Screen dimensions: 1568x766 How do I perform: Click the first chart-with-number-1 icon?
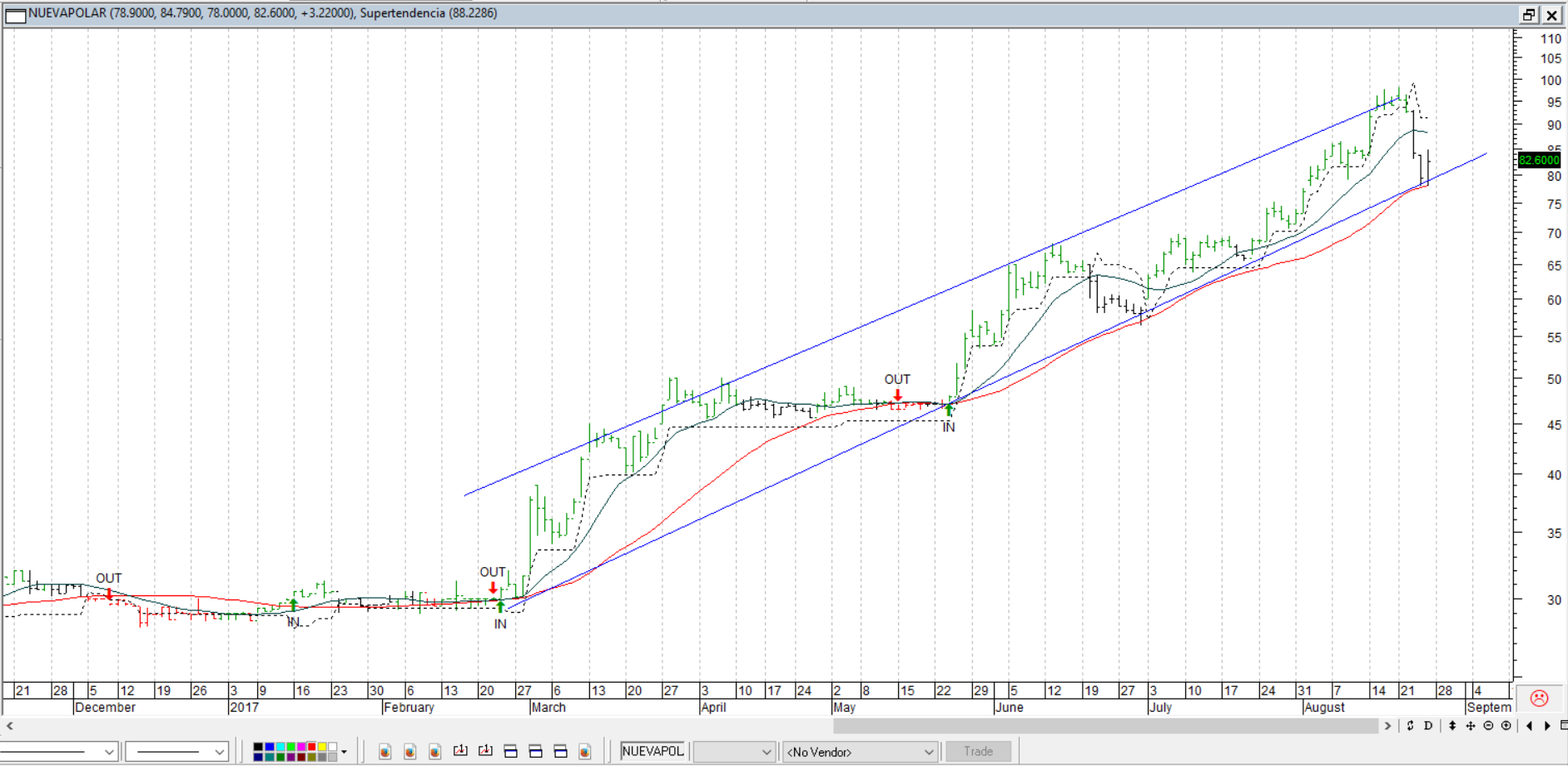(460, 750)
